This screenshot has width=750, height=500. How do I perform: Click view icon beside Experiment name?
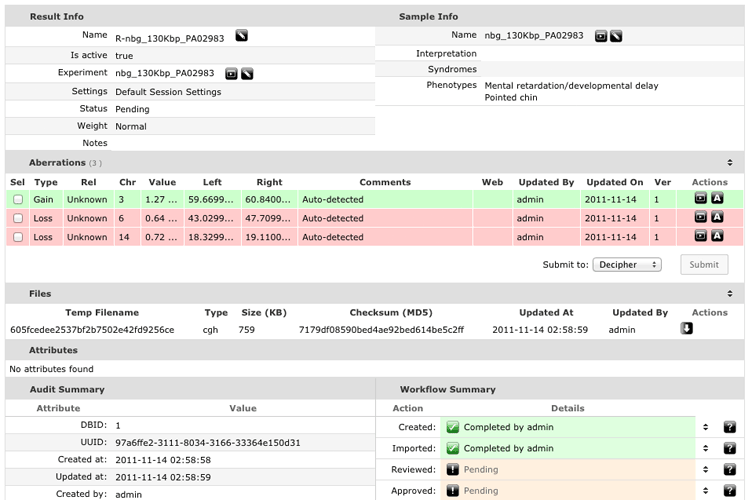pyautogui.click(x=231, y=73)
